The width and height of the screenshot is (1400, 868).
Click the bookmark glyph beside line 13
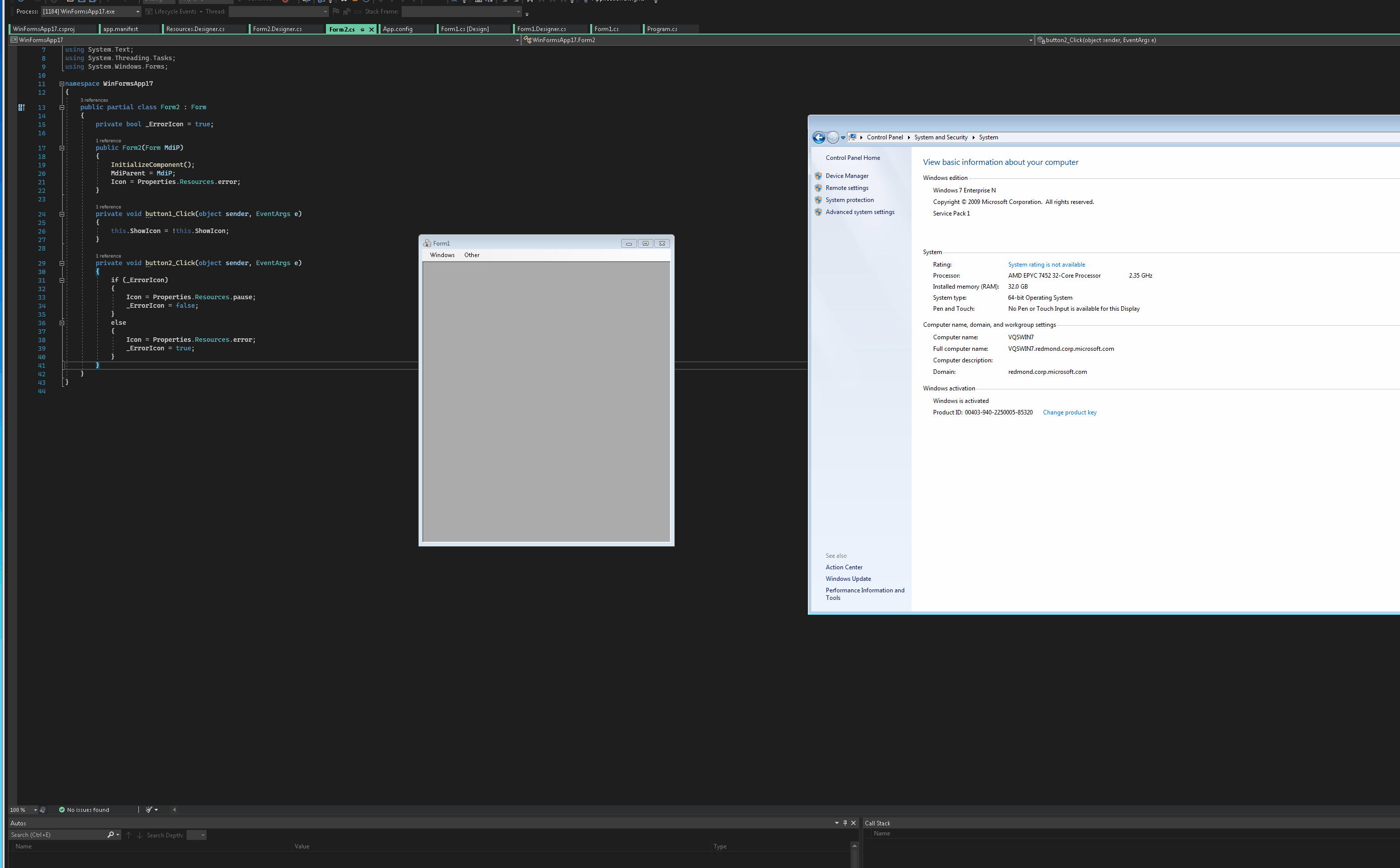(x=20, y=107)
